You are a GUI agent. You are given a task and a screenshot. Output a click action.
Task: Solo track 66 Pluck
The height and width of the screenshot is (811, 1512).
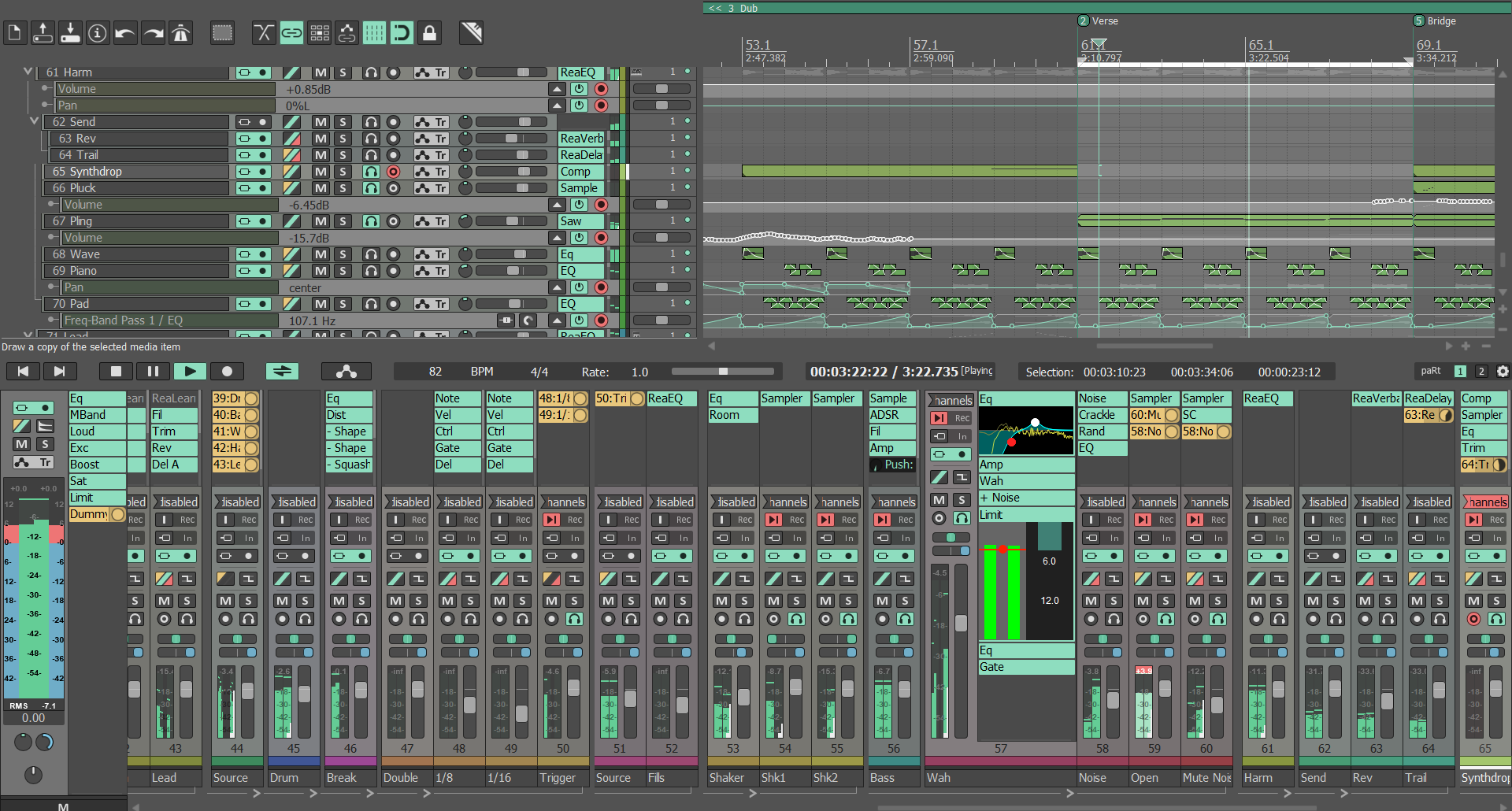[x=343, y=188]
